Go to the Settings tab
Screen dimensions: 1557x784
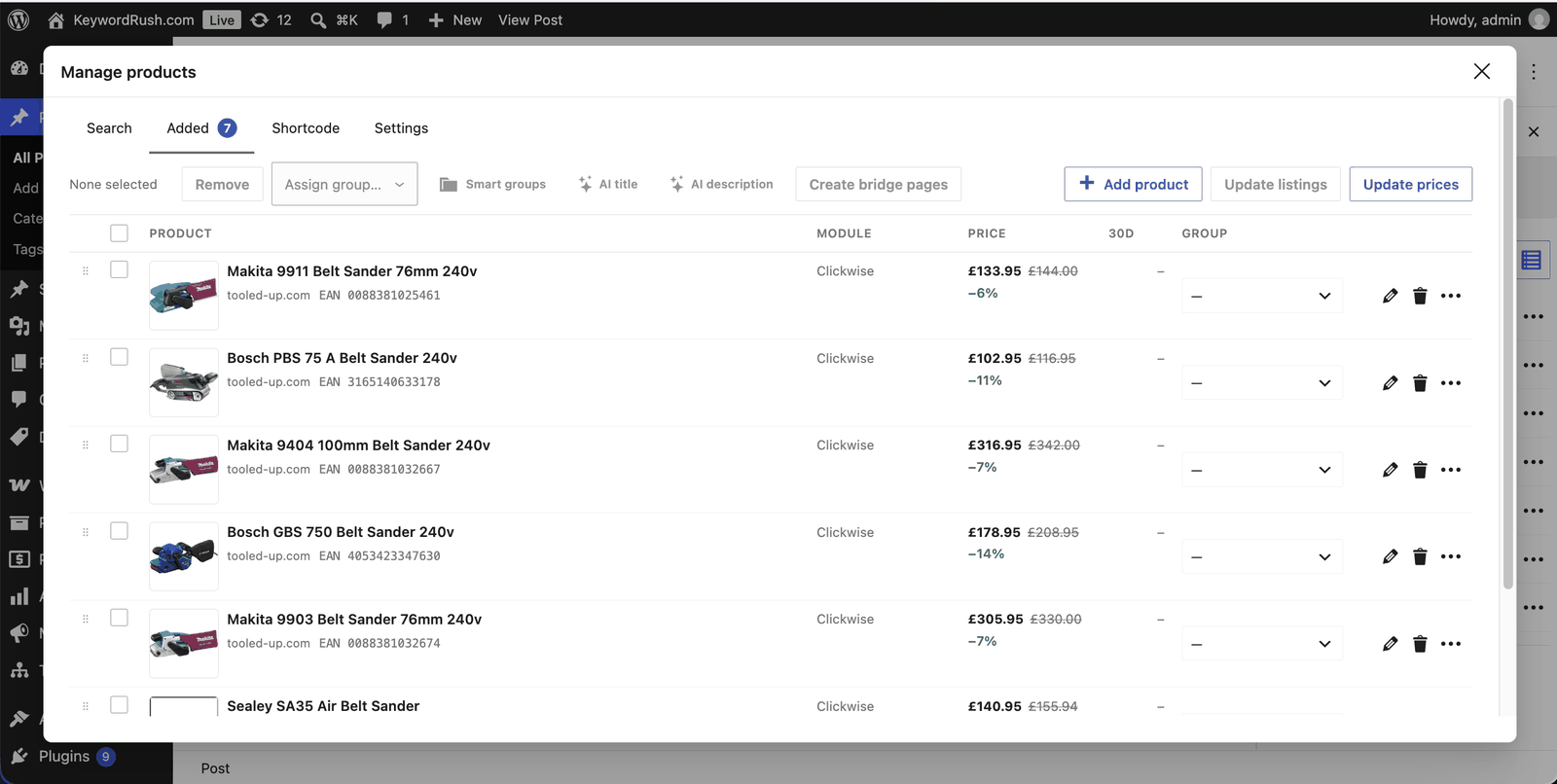[x=401, y=128]
